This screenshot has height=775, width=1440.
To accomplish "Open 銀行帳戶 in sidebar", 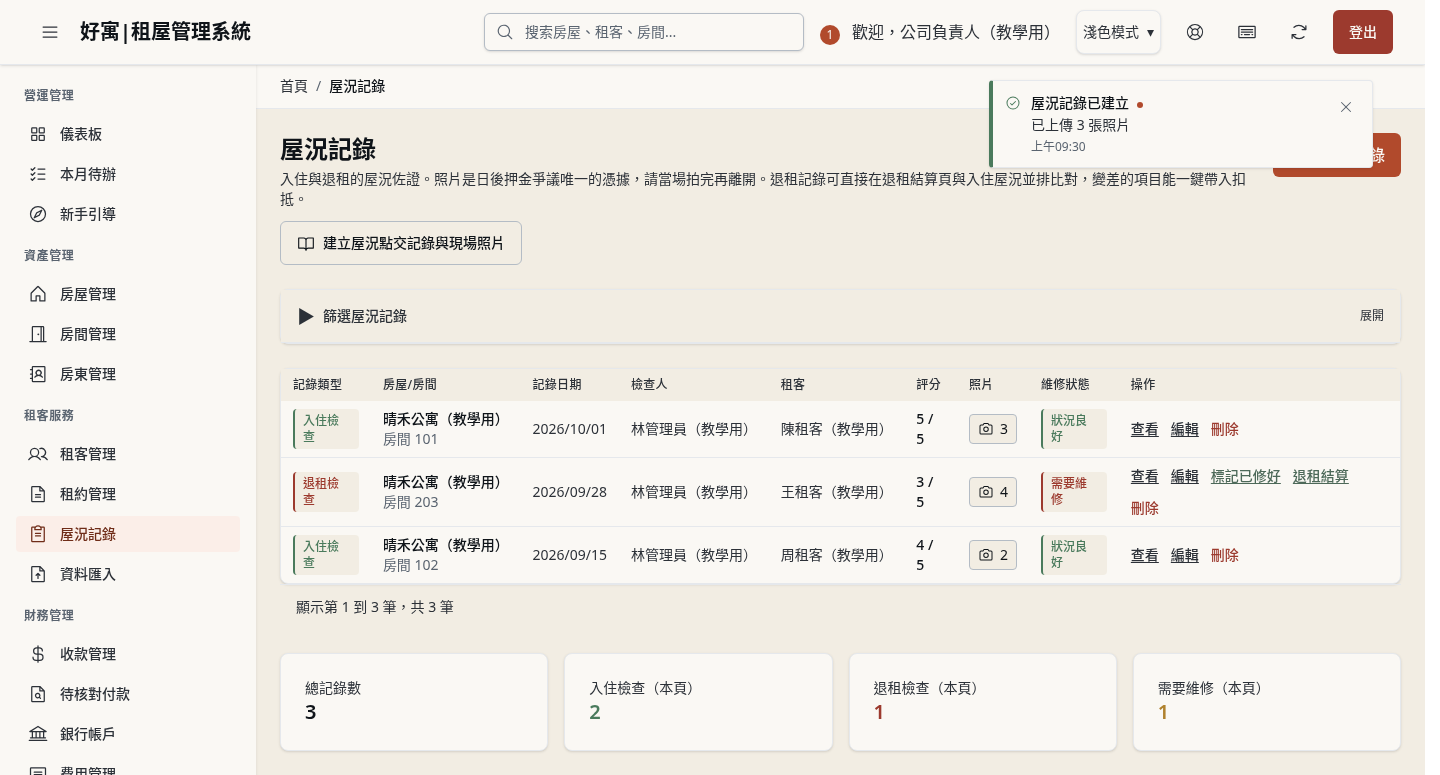I will coord(128,734).
